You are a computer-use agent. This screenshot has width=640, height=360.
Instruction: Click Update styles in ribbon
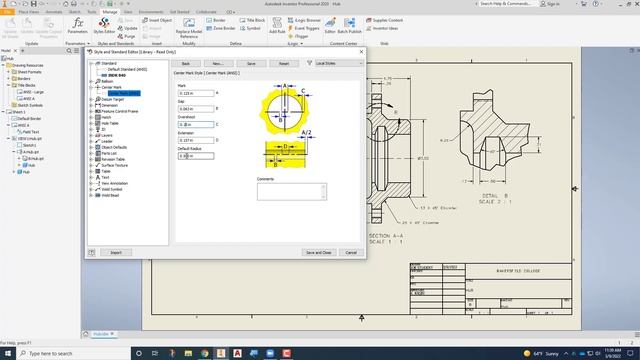click(x=127, y=28)
